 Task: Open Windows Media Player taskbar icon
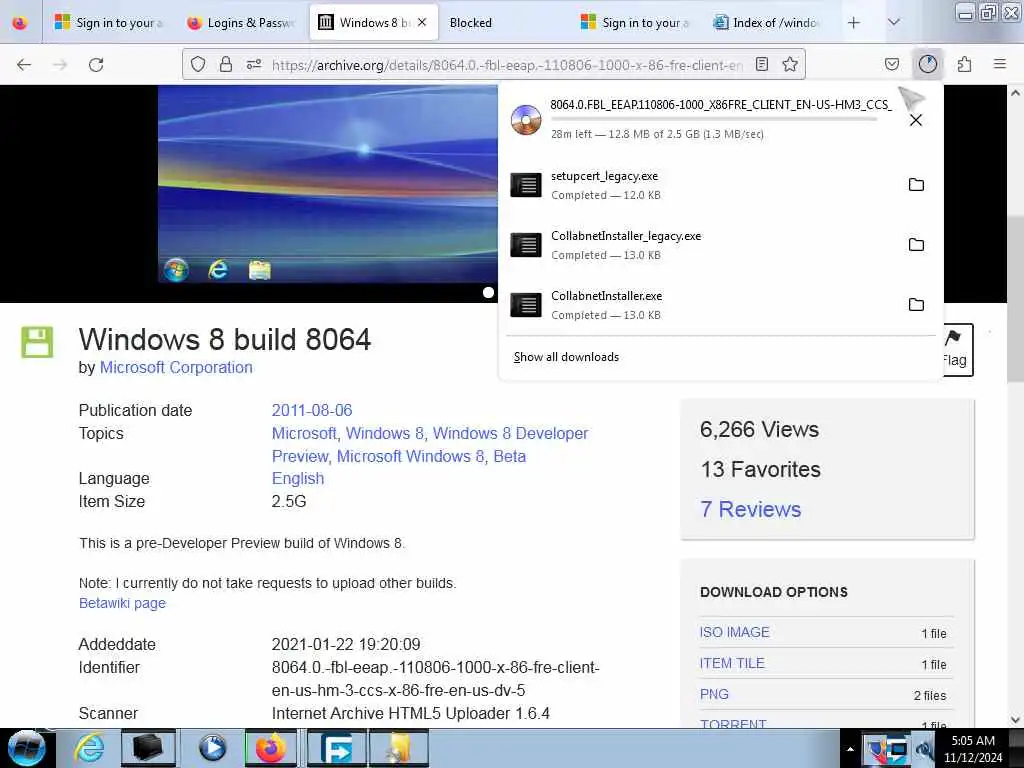coord(212,748)
